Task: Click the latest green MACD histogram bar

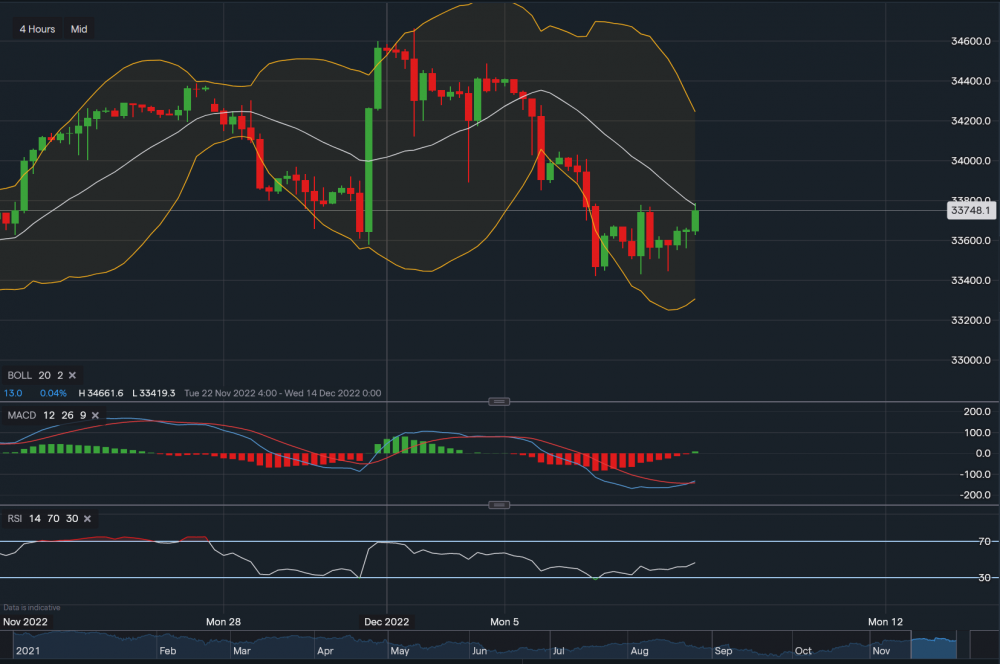Action: pos(695,452)
